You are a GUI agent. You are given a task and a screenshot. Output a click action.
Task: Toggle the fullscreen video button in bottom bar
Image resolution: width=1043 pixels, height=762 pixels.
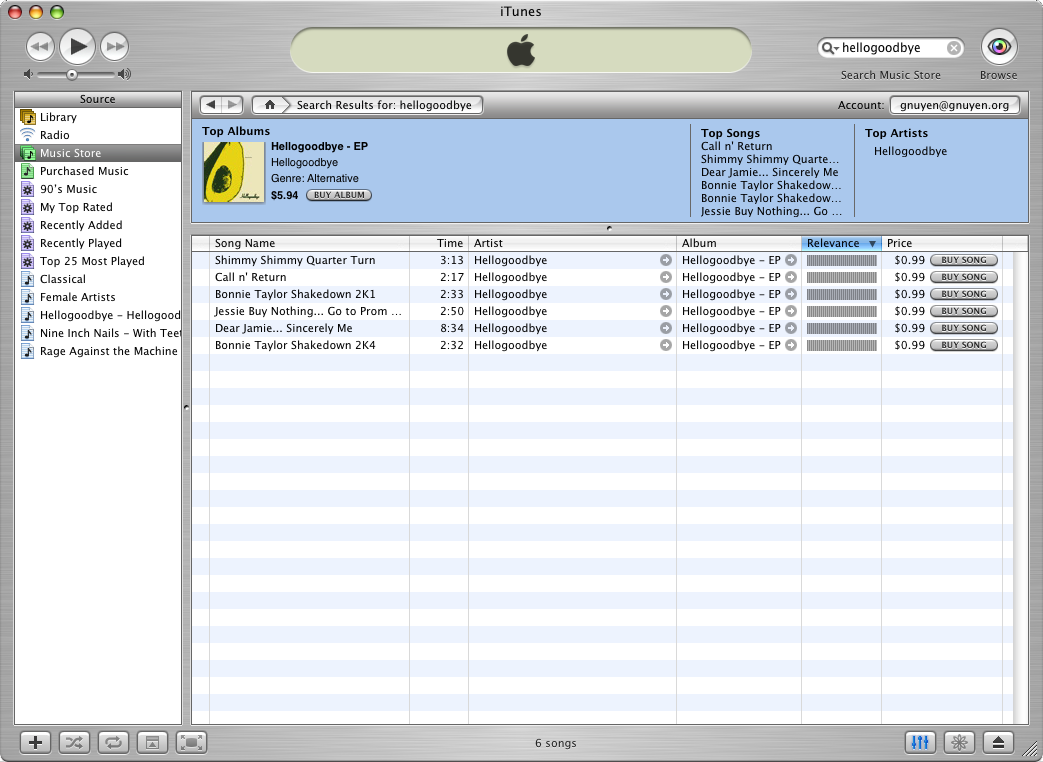[x=192, y=742]
